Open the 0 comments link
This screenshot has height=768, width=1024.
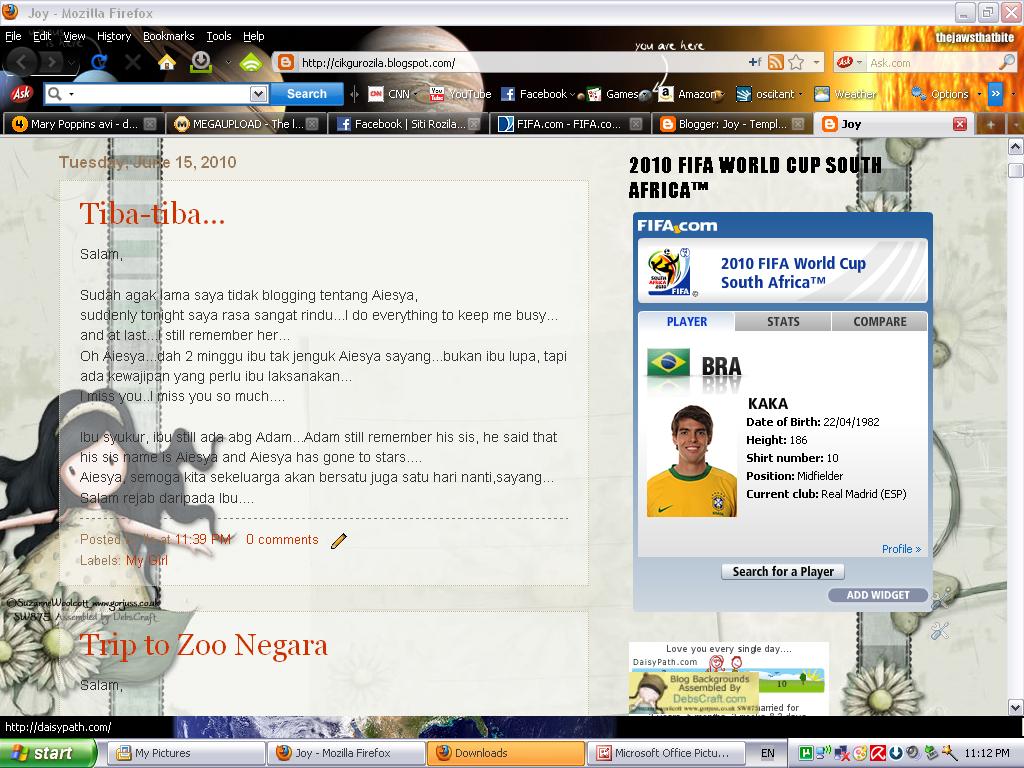[282, 539]
